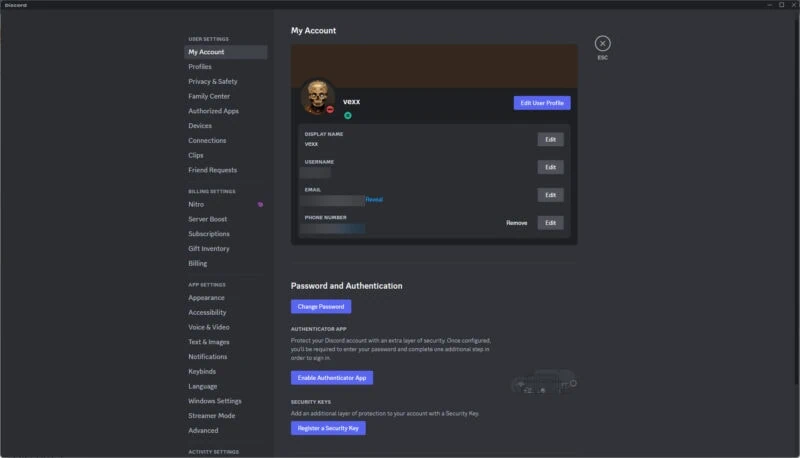Select Server Boost
Viewport: 800px width, 458px height.
point(226,219)
